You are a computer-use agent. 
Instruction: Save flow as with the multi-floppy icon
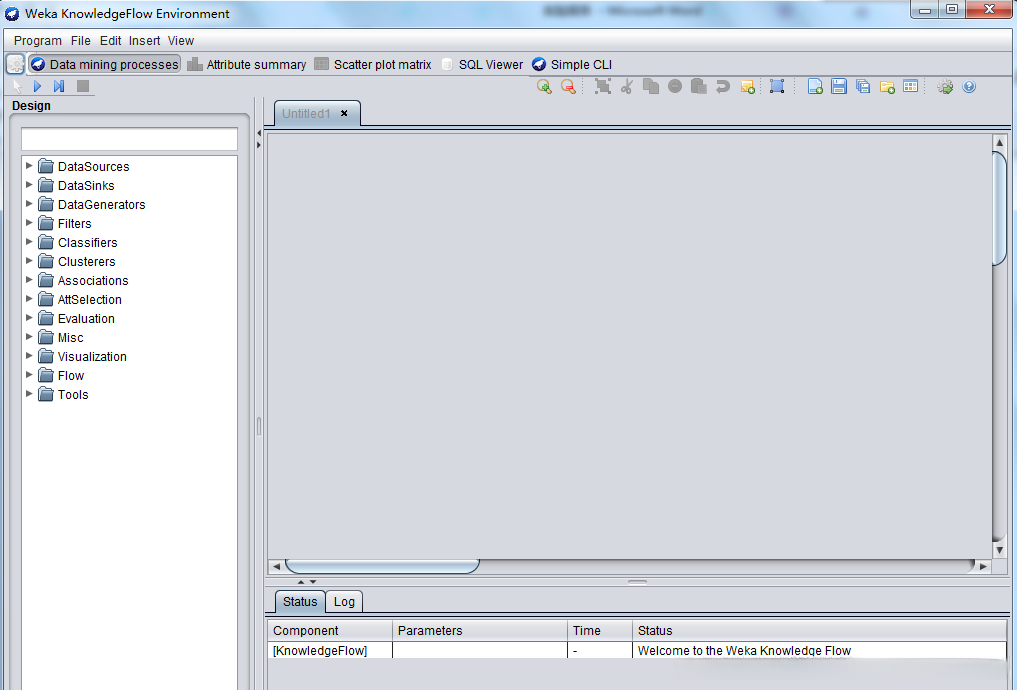[x=863, y=86]
